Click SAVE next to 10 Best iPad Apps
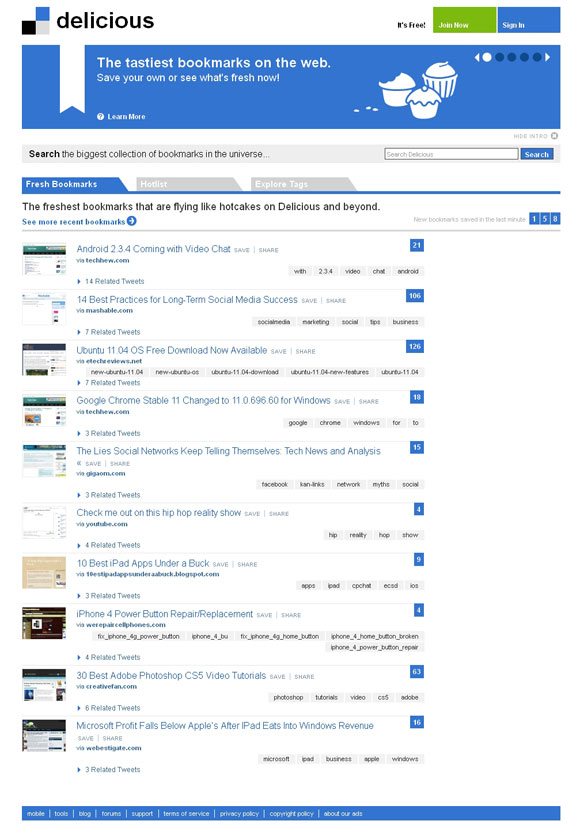Viewport: 580px width, 836px height. (x=221, y=564)
